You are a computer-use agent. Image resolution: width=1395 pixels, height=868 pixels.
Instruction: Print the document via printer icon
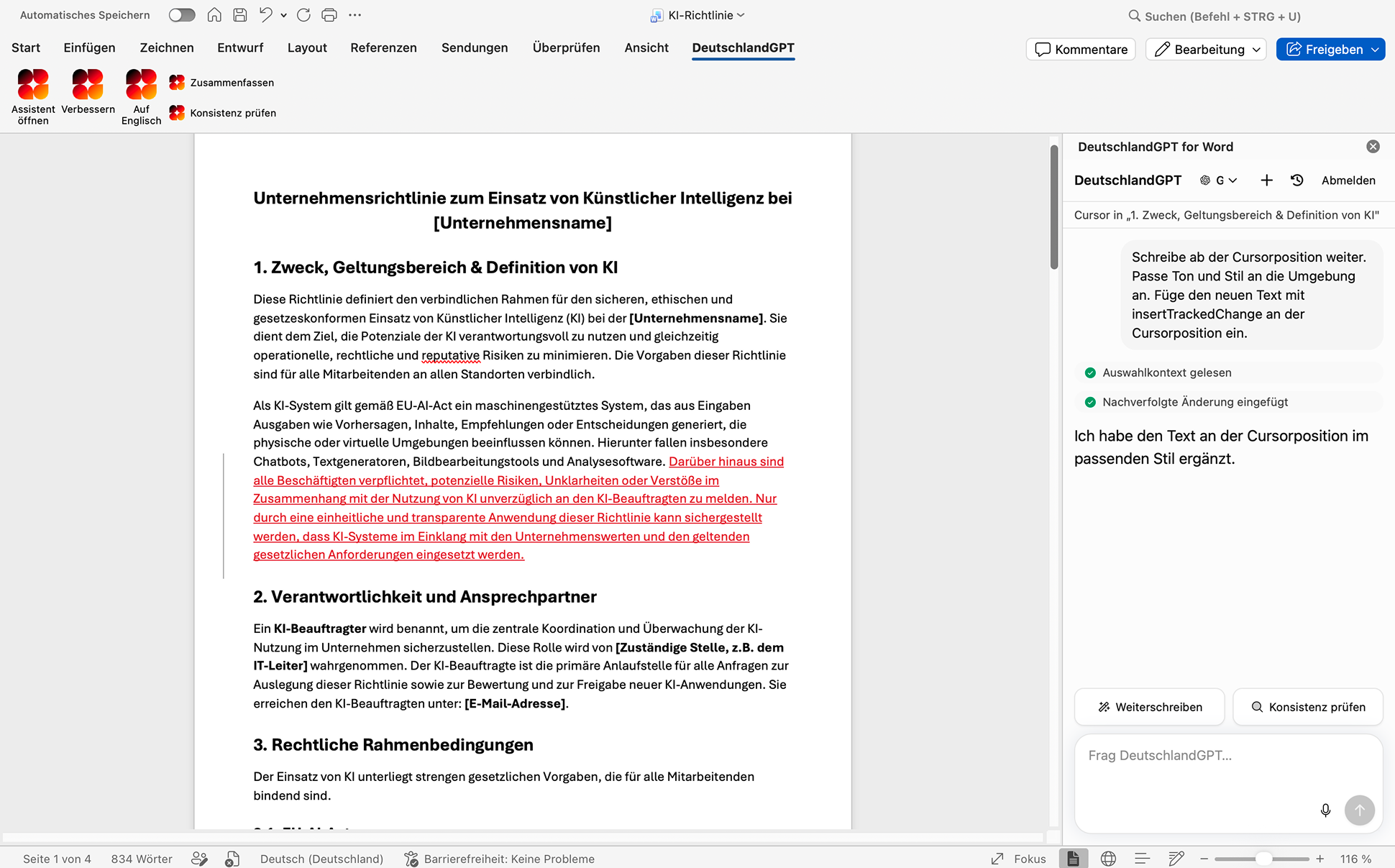329,15
